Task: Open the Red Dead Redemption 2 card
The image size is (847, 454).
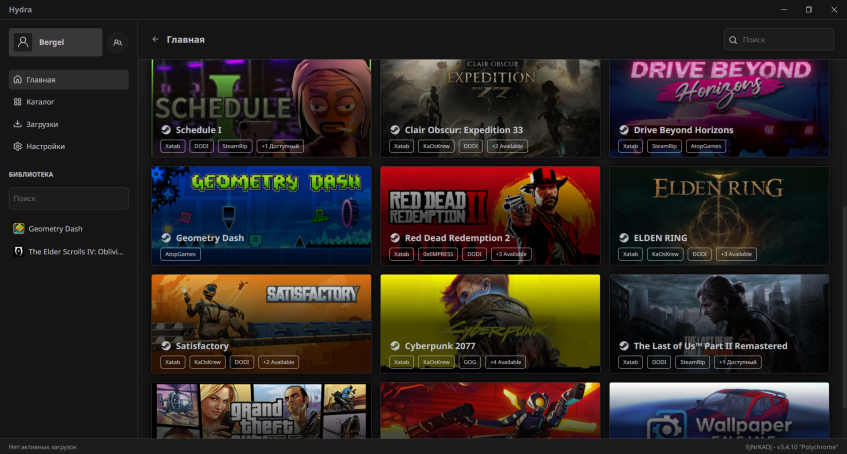Action: (x=490, y=216)
